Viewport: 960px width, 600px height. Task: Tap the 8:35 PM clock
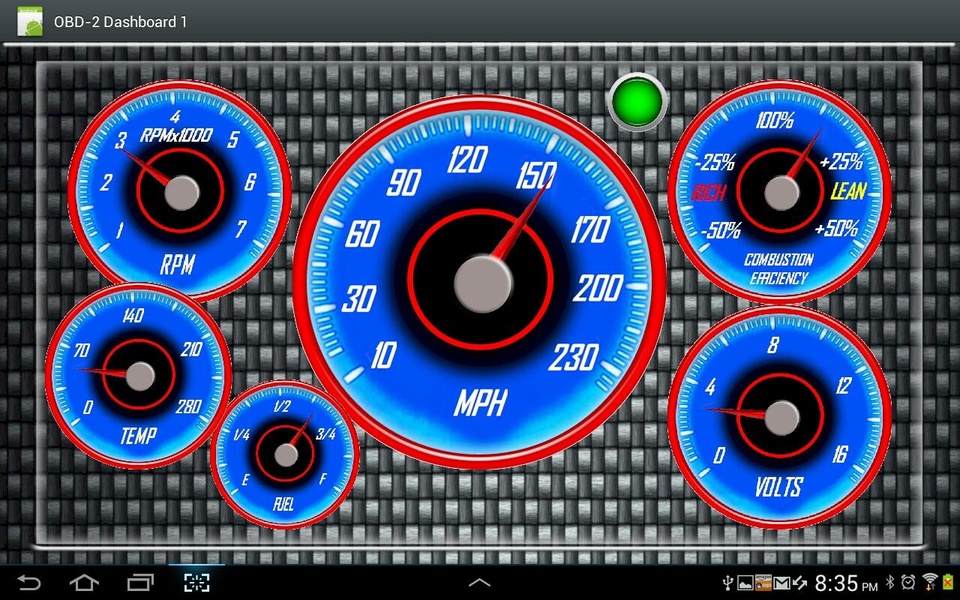(846, 582)
